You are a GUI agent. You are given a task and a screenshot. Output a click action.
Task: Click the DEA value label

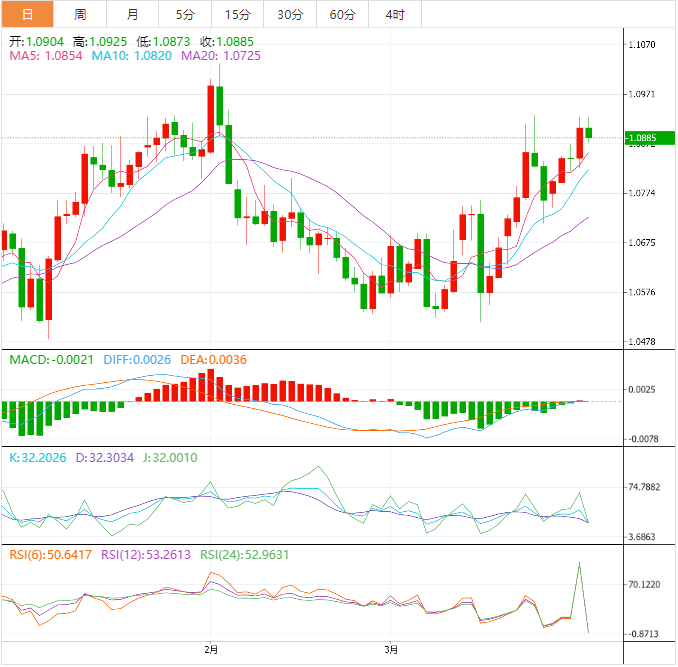[x=211, y=359]
